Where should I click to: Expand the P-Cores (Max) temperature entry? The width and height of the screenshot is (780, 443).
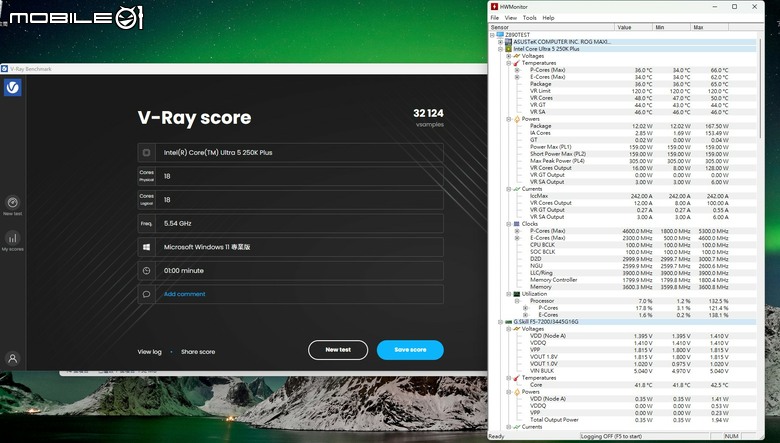(517, 70)
